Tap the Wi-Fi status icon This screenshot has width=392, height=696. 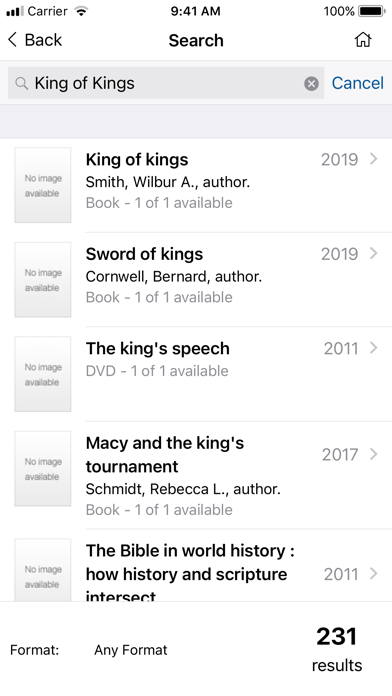click(81, 11)
